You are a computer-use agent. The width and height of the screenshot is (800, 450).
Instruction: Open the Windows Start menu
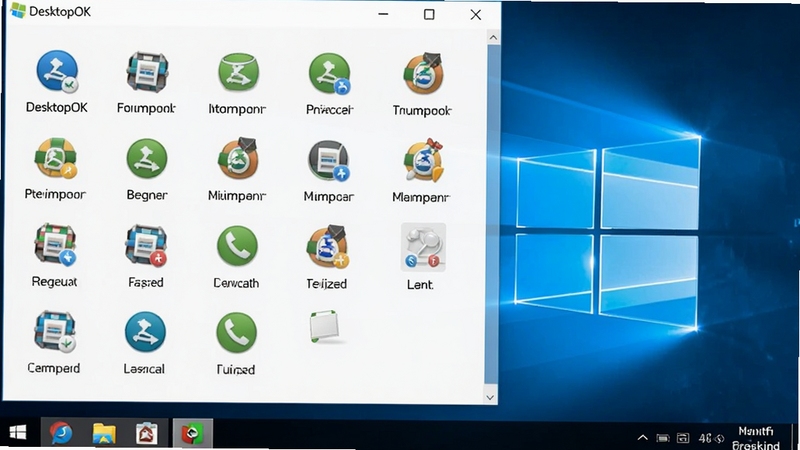pos(18,433)
